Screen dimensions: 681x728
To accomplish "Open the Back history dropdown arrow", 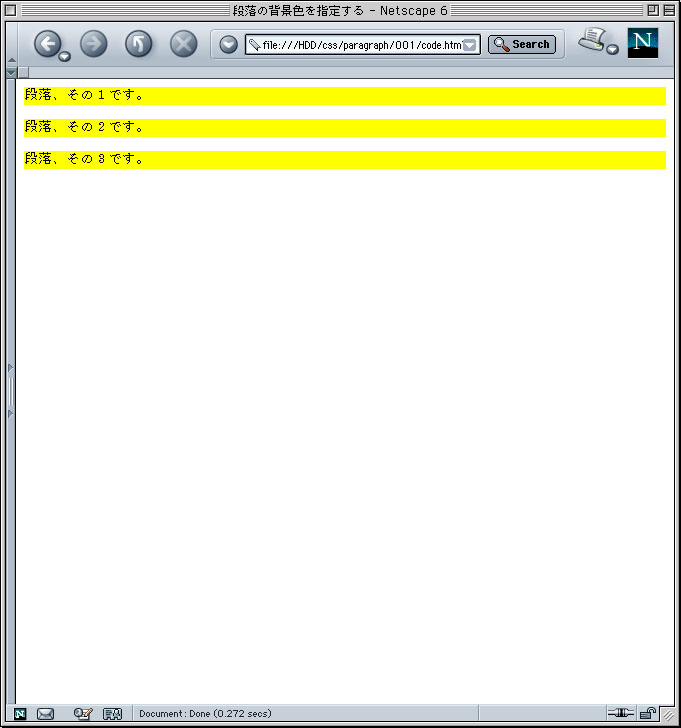I will [65, 57].
